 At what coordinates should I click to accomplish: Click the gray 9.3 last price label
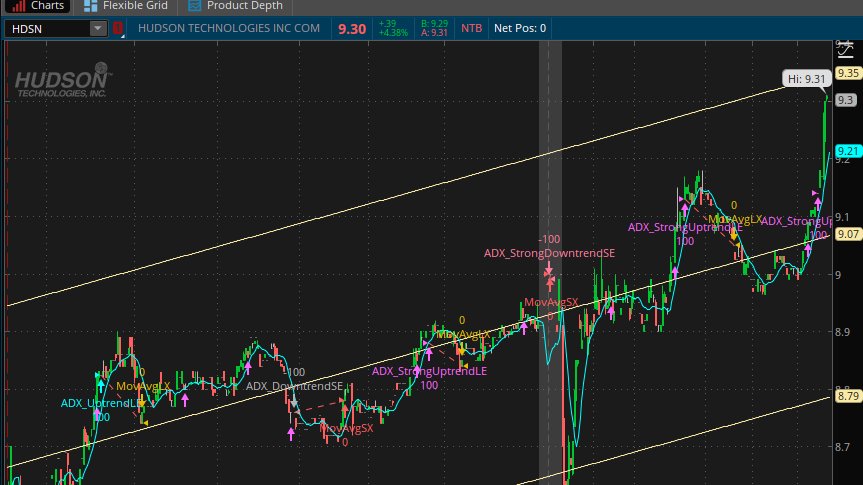point(845,100)
